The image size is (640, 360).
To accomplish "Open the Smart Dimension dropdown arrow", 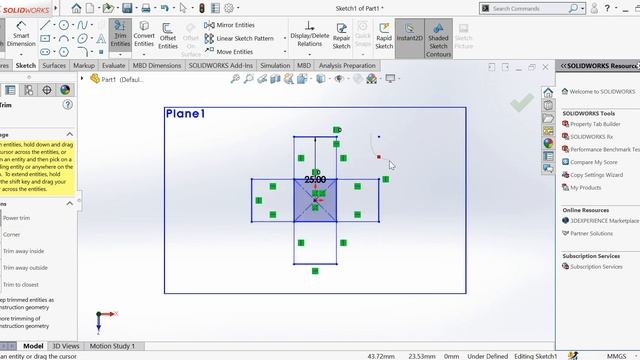I will point(21,54).
